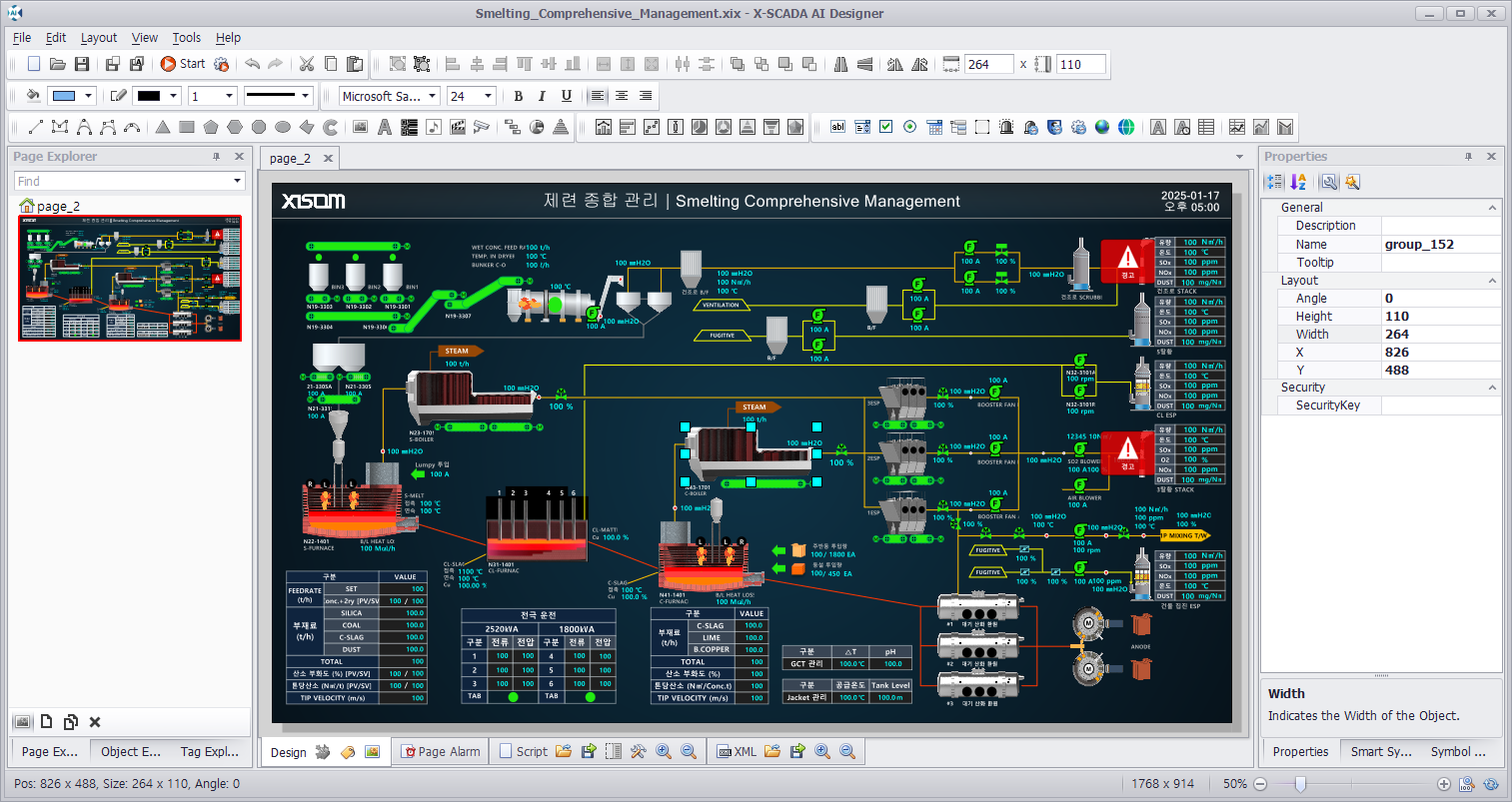
Task: Open the Tools menu
Action: point(187,37)
